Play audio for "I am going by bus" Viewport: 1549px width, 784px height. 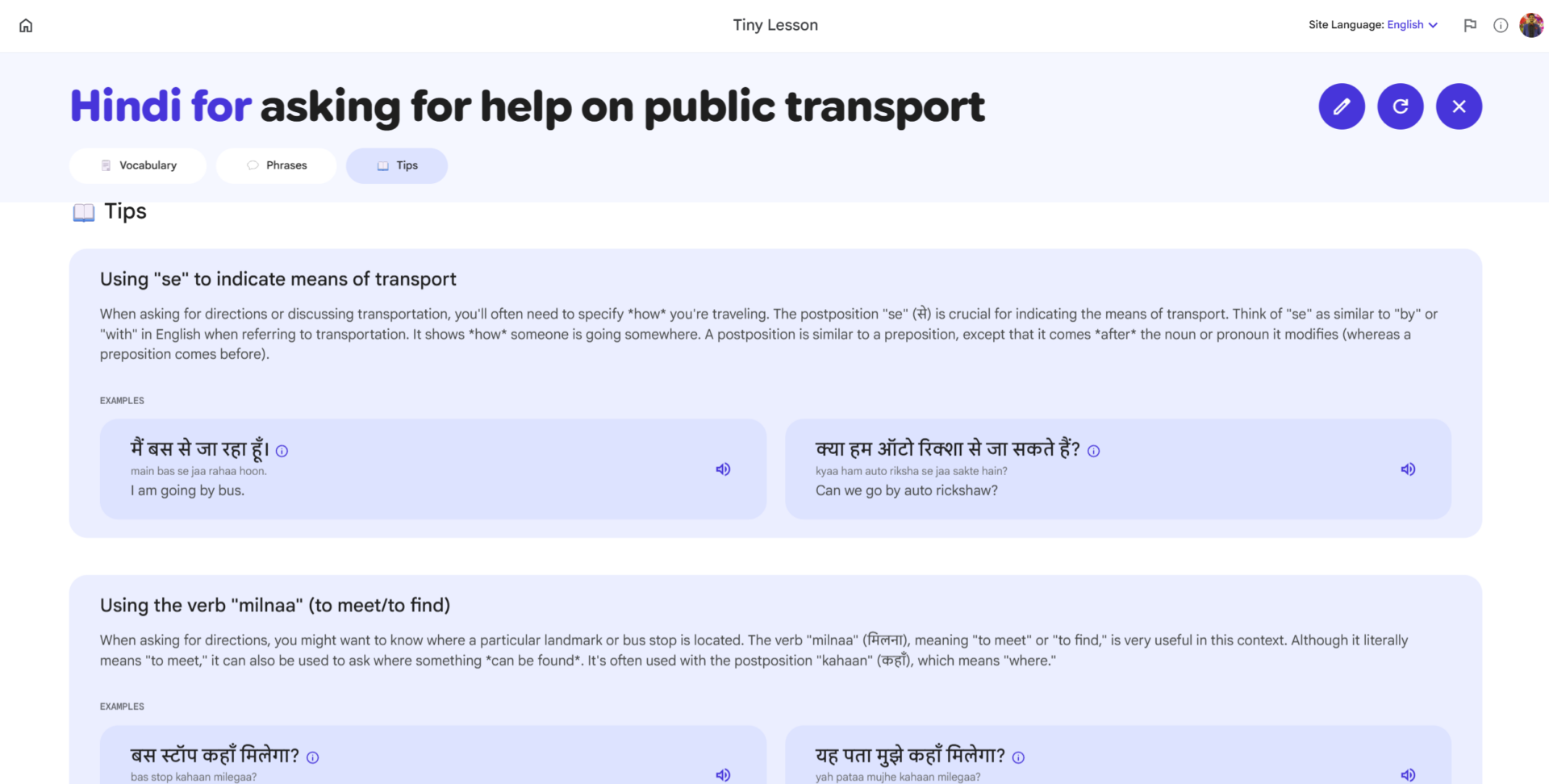coord(723,469)
